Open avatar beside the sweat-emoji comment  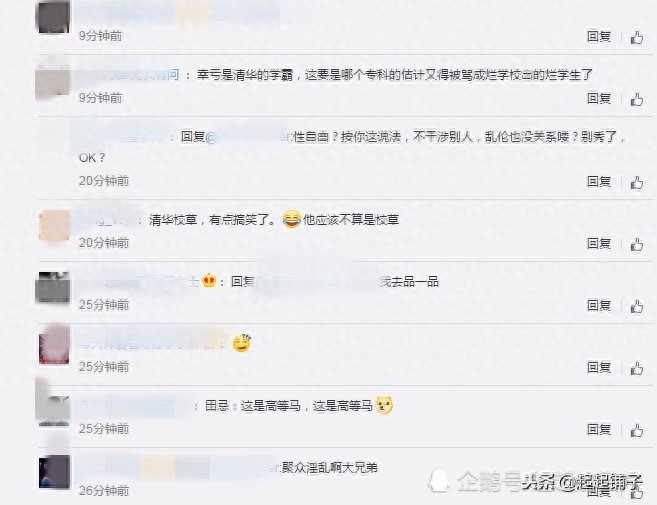54,348
